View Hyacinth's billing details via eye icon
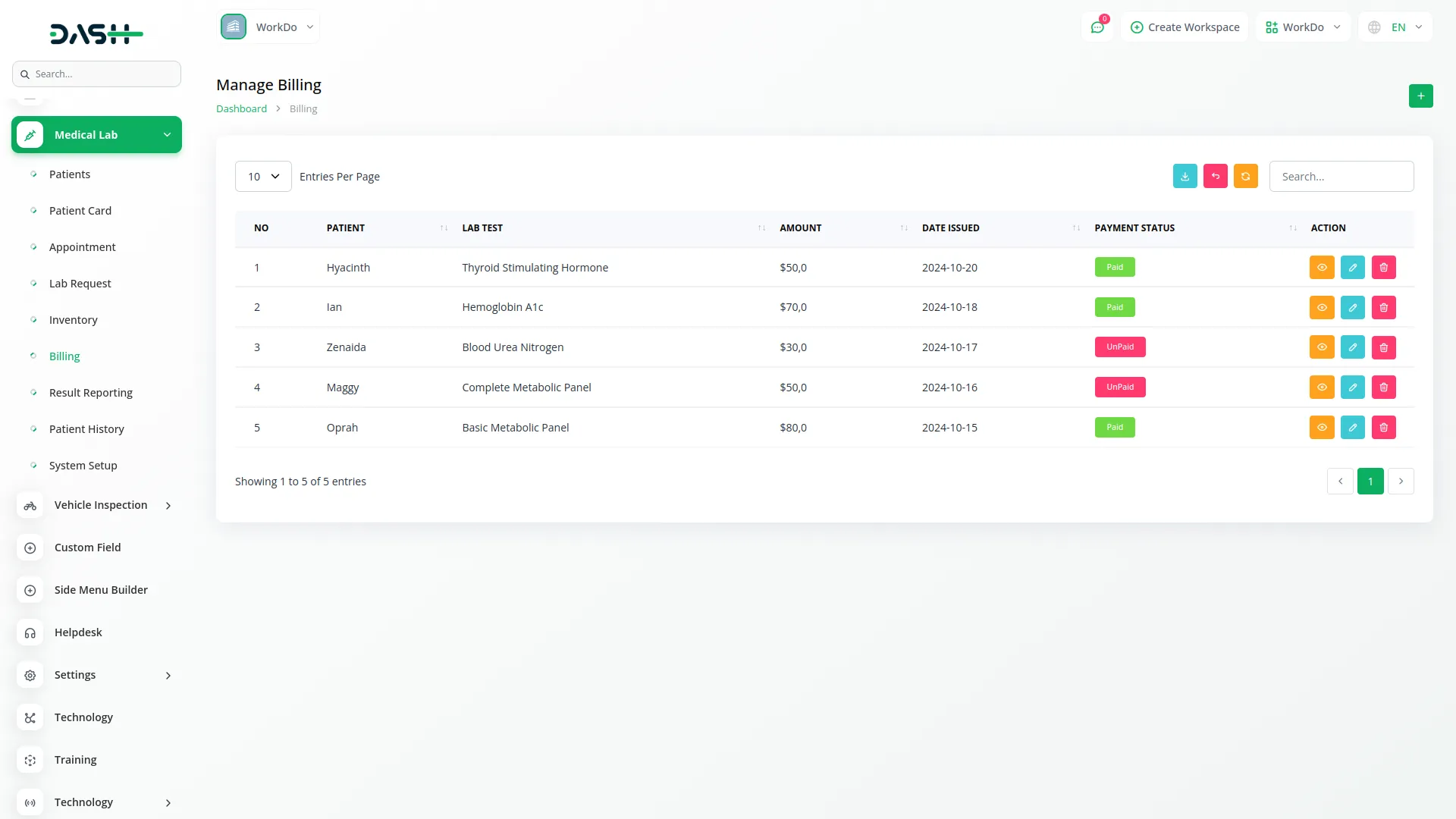1456x819 pixels. (1322, 267)
